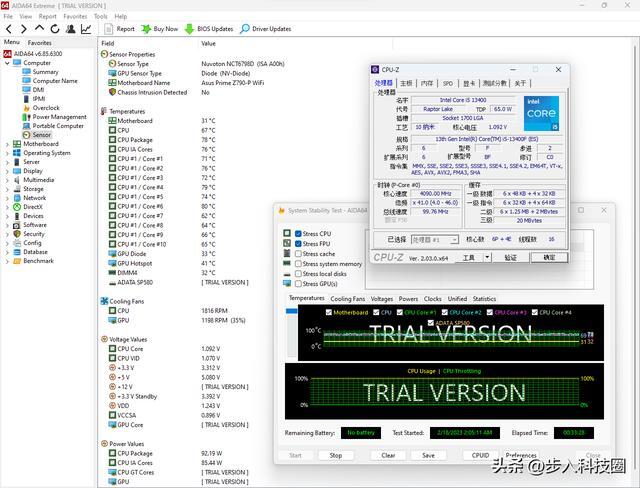Switch to the Statistics tab
The image size is (640, 488).
[x=484, y=299]
